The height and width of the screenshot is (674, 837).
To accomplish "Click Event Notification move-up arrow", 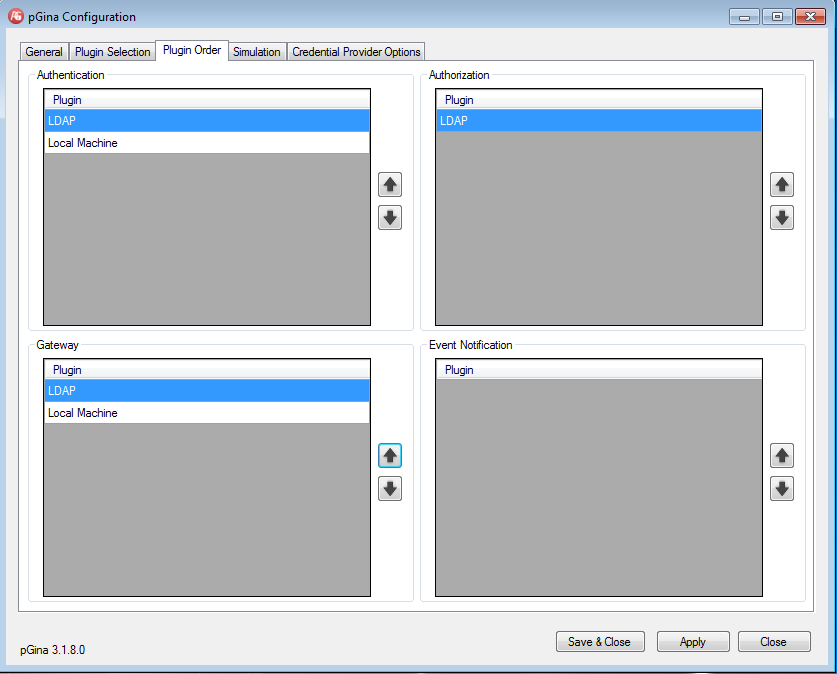I will (781, 456).
